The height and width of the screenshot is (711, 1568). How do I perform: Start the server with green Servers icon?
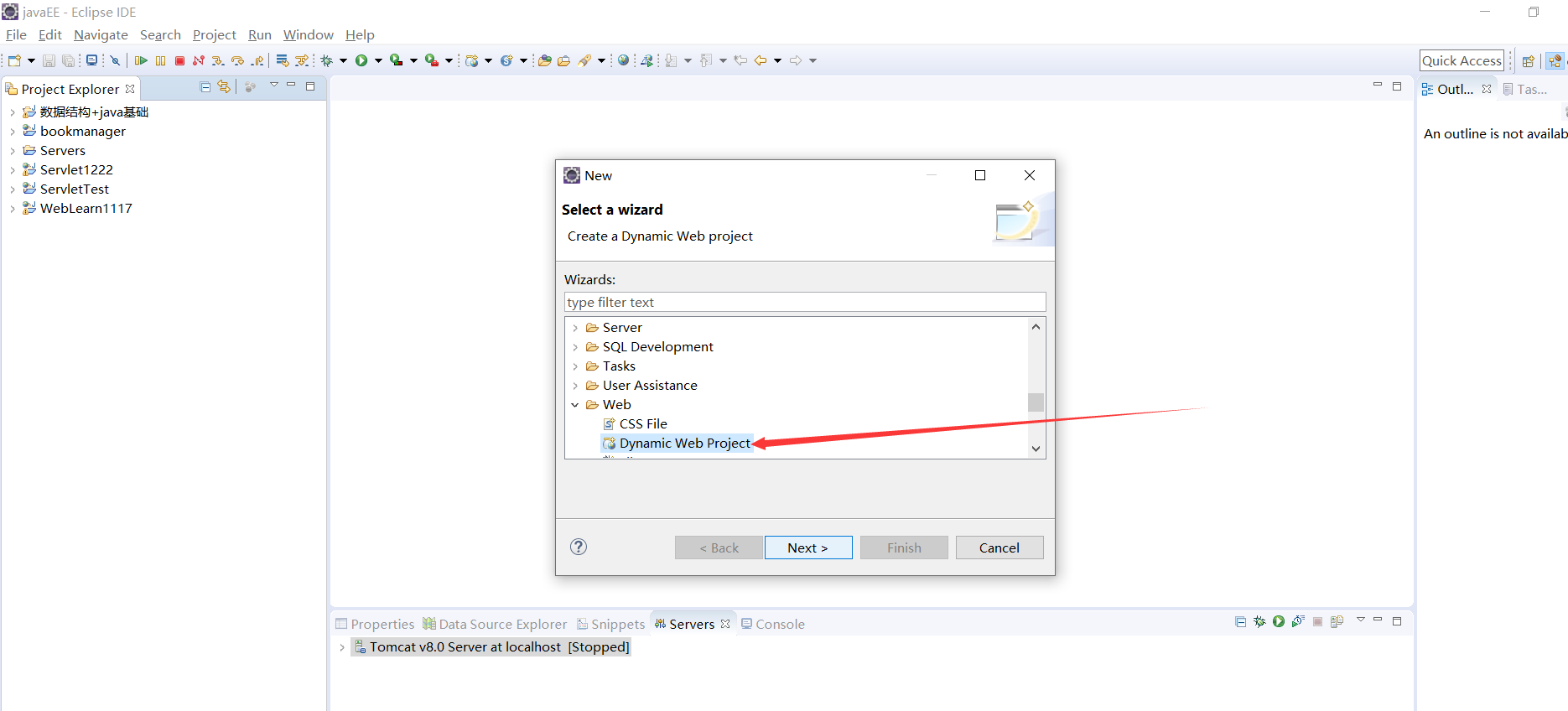1279,621
